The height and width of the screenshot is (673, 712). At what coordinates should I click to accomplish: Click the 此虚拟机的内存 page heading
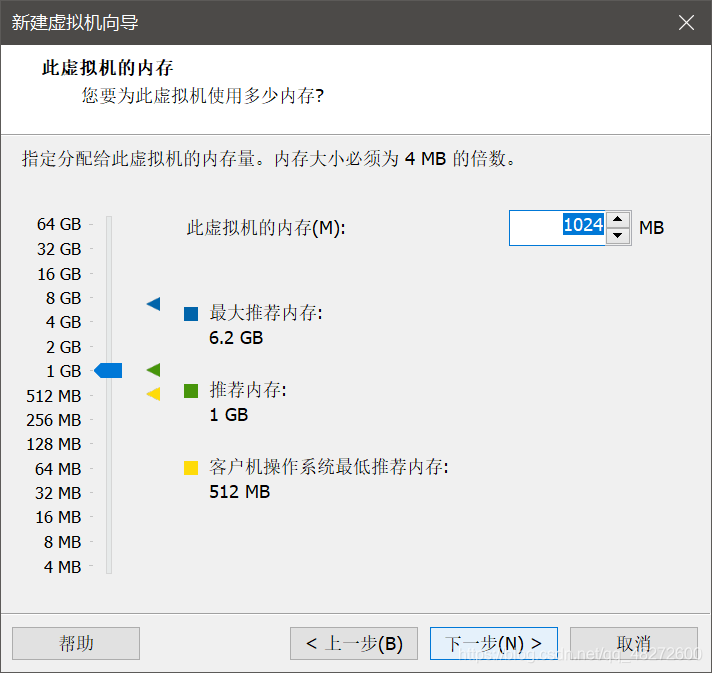tap(108, 68)
